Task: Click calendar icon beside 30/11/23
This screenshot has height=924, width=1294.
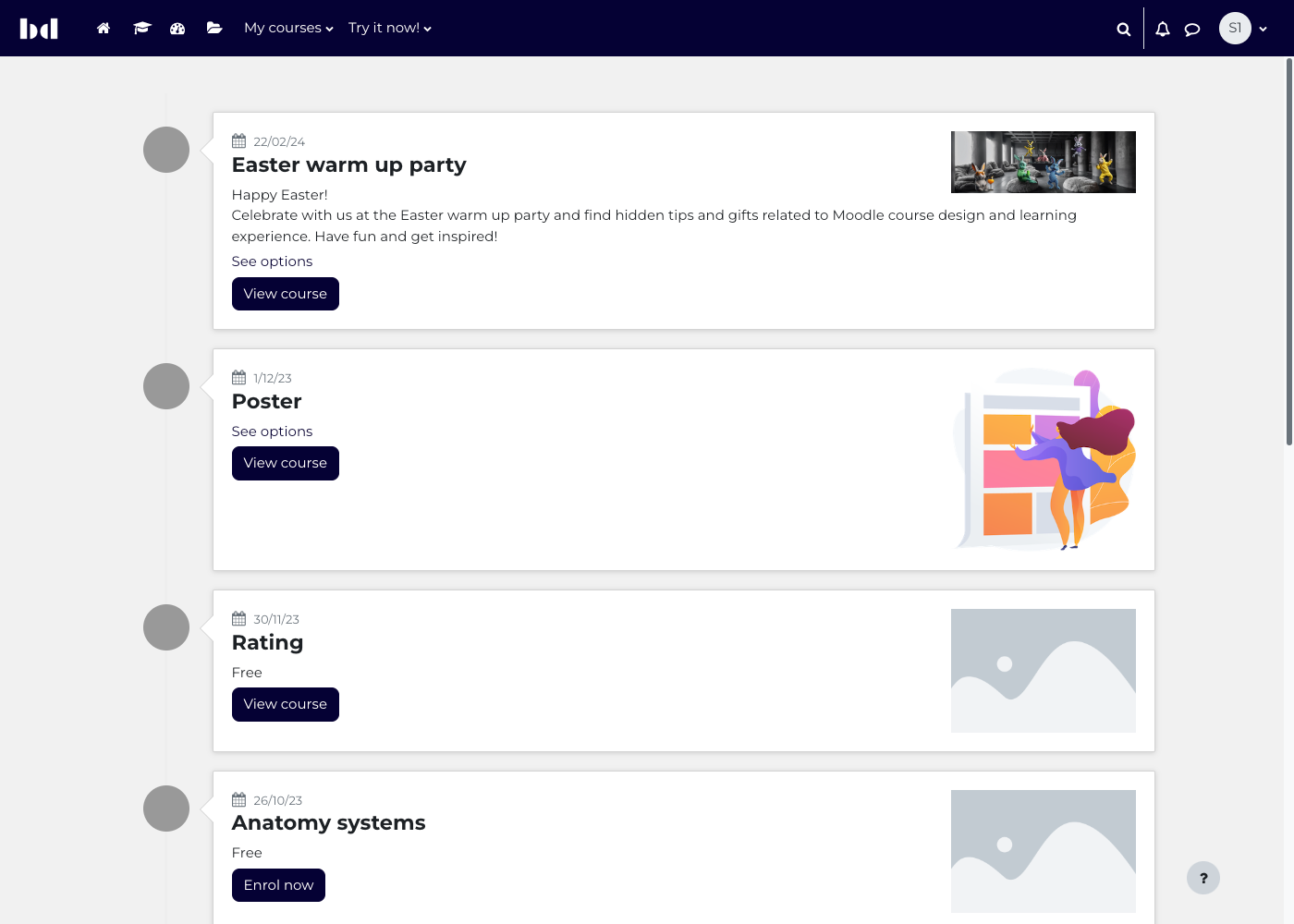Action: click(239, 619)
